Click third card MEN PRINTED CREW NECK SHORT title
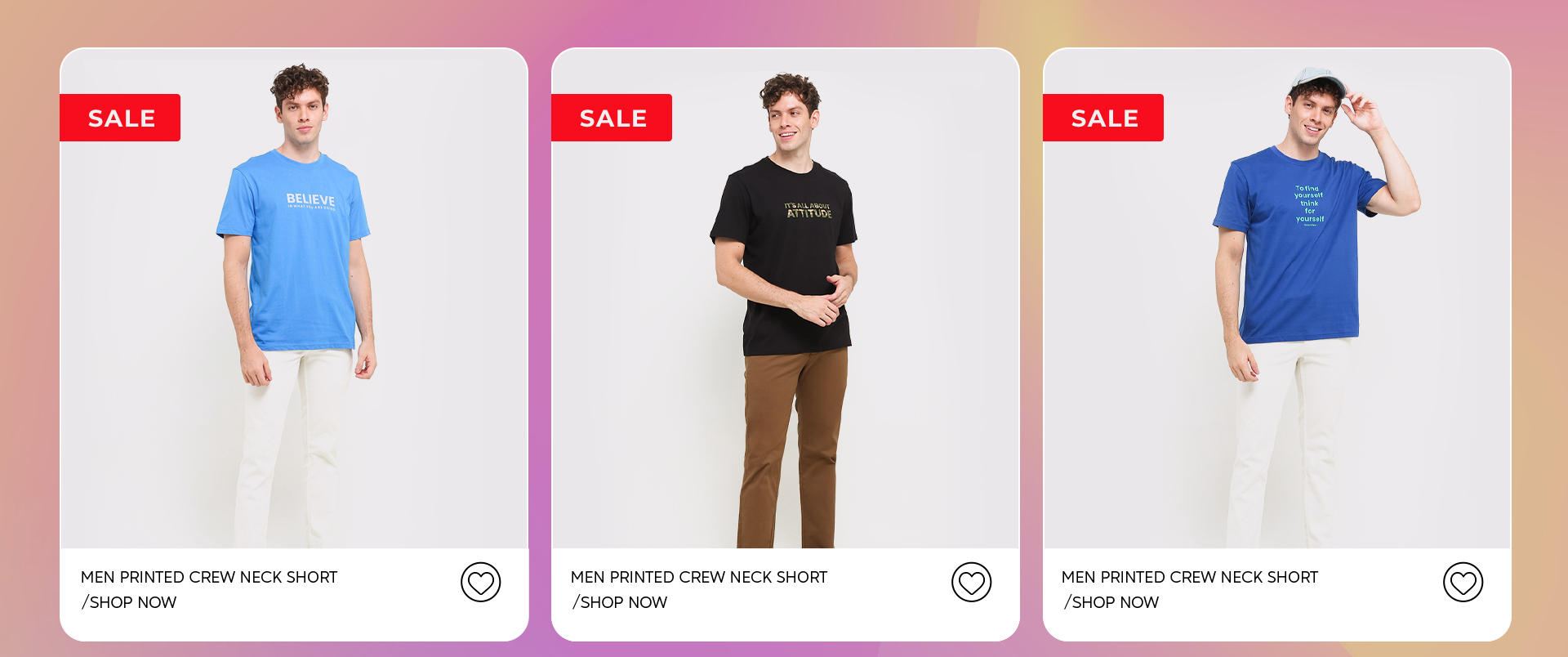This screenshot has height=657, width=1568. [1190, 577]
